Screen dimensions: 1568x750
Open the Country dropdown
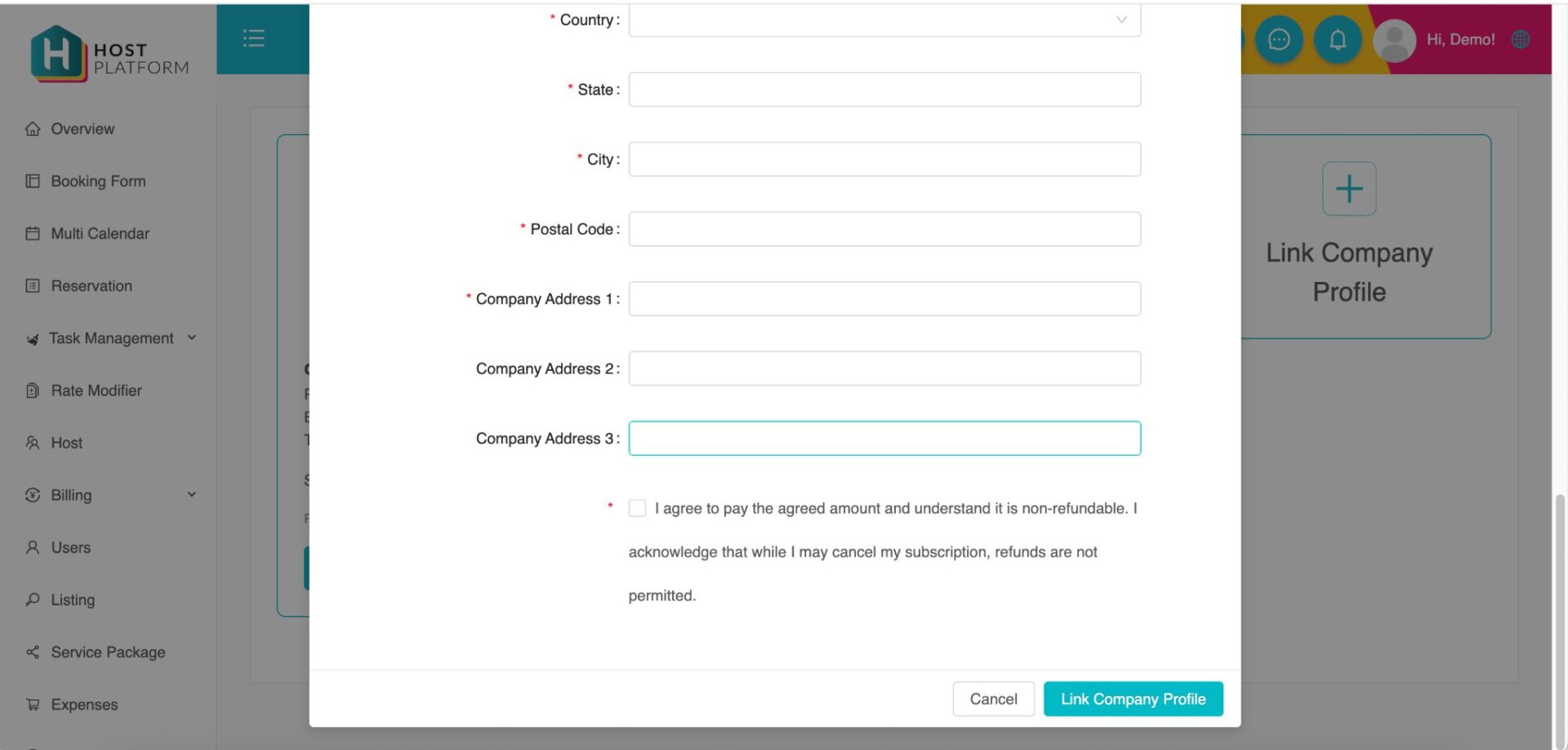[x=884, y=20]
